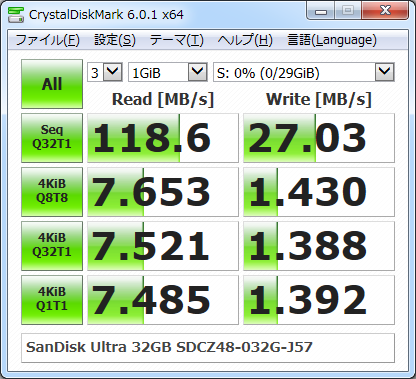Open the 設定(S) menu

coord(115,40)
